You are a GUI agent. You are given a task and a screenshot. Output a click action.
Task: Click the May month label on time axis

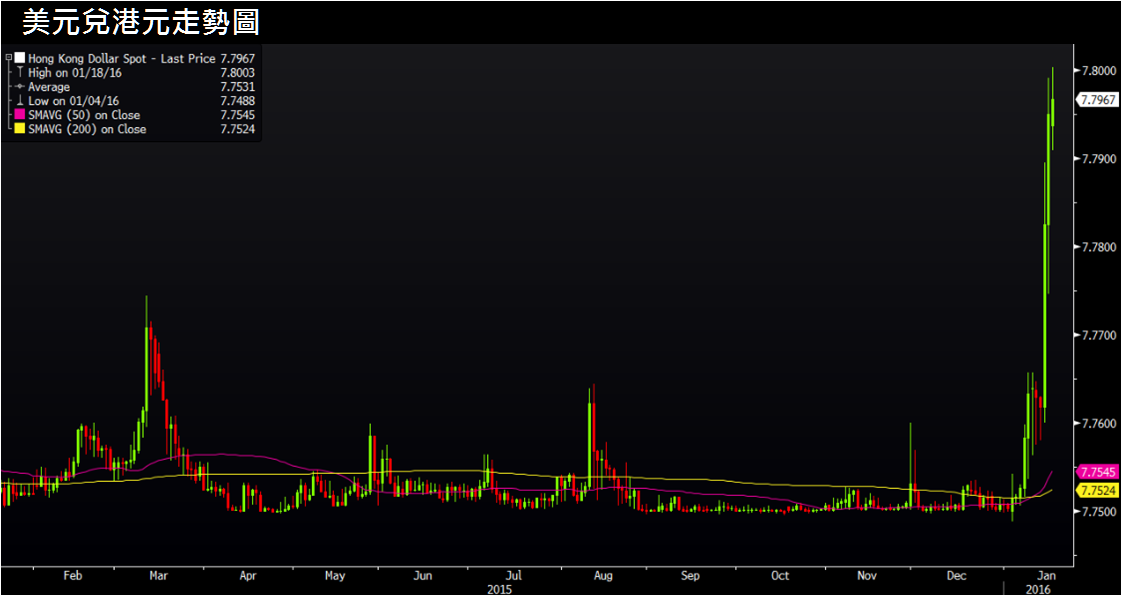[x=335, y=576]
